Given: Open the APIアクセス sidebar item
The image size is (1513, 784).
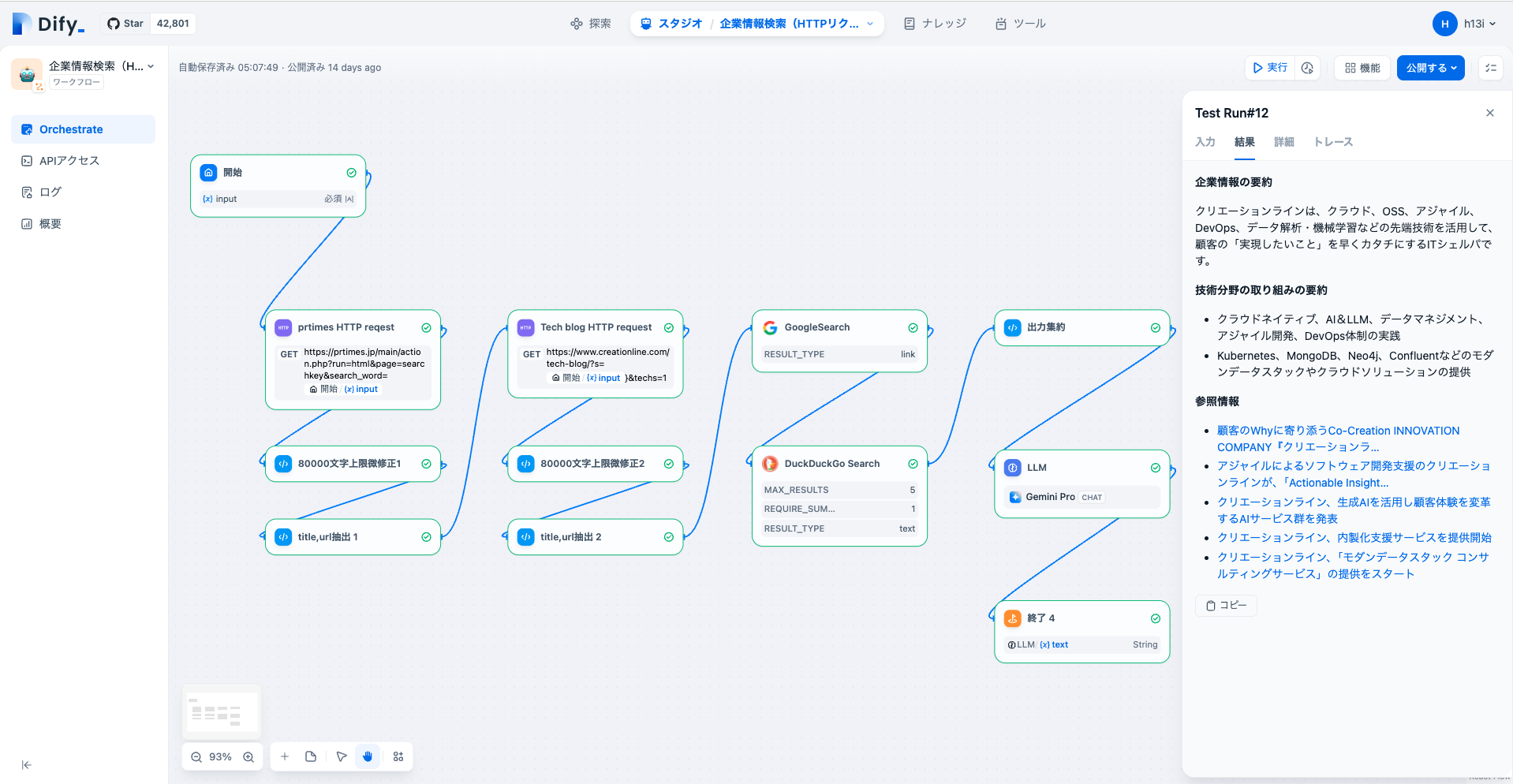Looking at the screenshot, I should 69,161.
